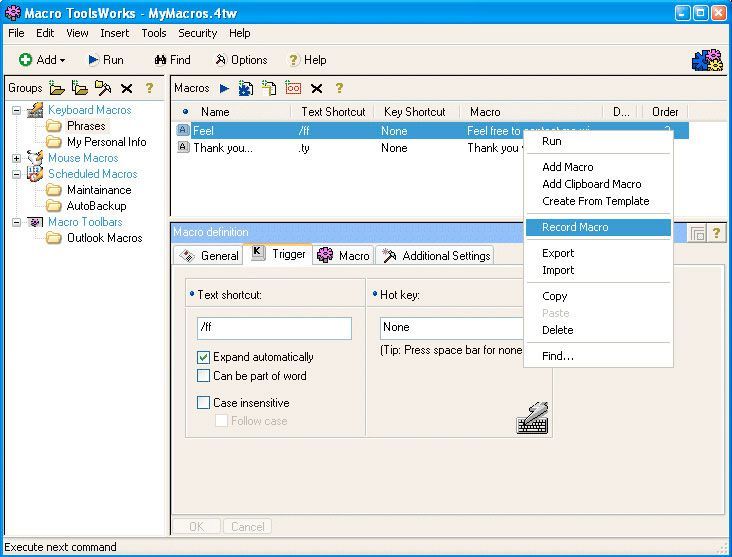Click the Key Shortcut column header

click(415, 112)
